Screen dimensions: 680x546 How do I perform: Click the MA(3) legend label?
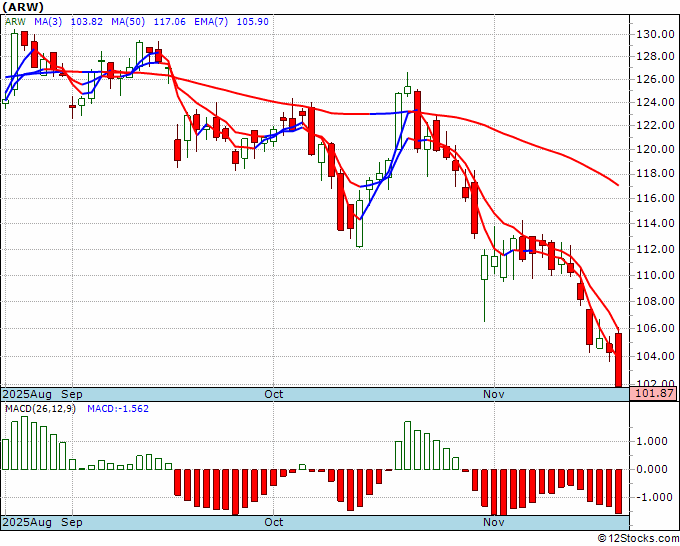(x=48, y=22)
